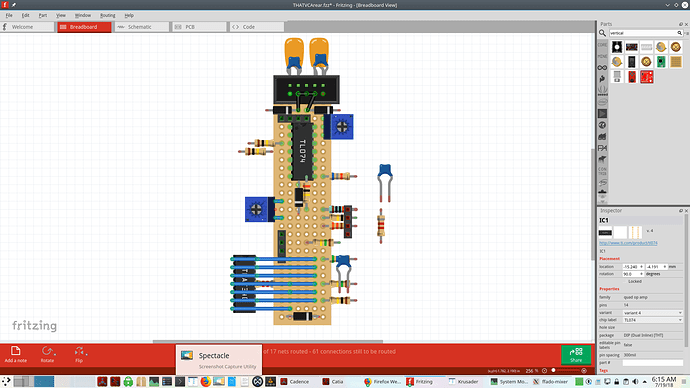Open the TL074 product datasheet link

[628, 243]
